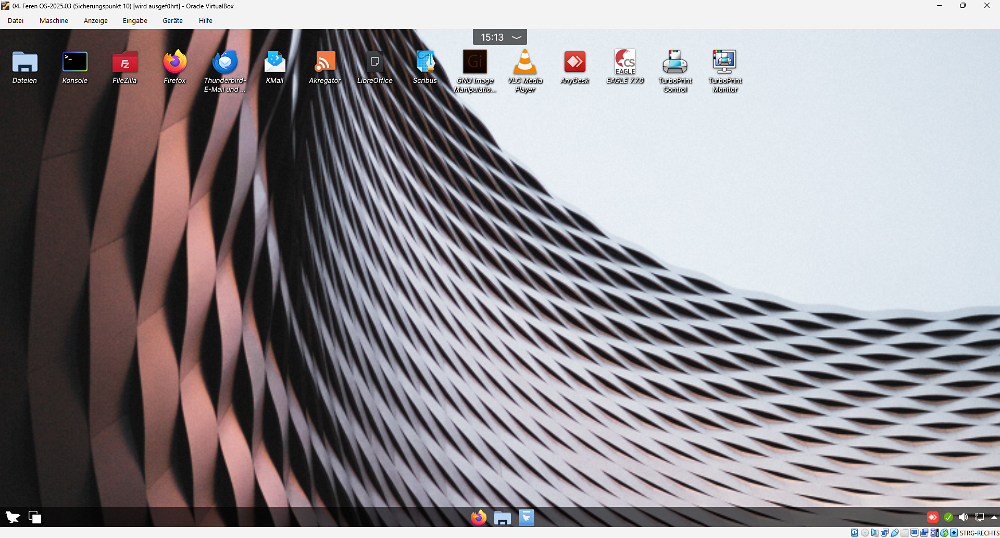Click the volume speaker icon in the tray
This screenshot has width=1000, height=538.
[x=962, y=517]
